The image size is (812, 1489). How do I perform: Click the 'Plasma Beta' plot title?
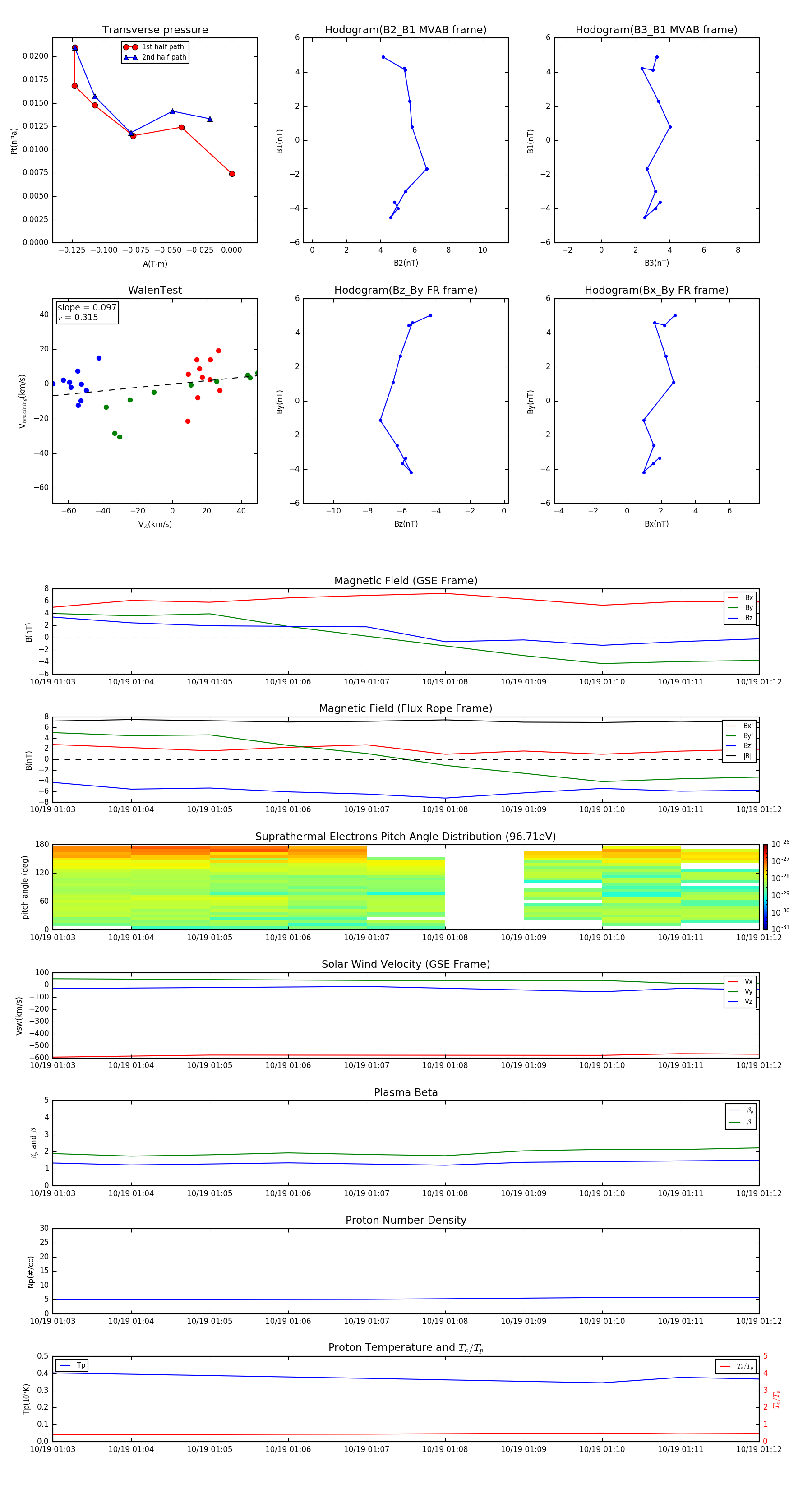[406, 1092]
